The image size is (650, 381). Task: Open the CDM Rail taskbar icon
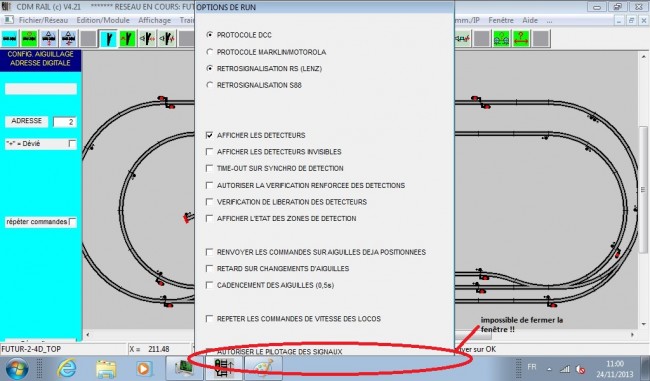pos(224,368)
